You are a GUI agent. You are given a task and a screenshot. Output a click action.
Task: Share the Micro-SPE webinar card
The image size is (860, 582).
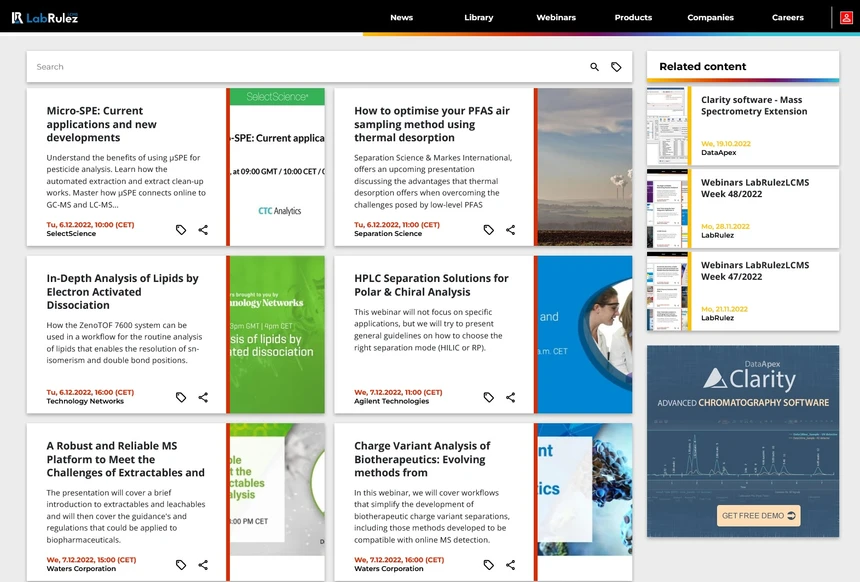coord(203,230)
